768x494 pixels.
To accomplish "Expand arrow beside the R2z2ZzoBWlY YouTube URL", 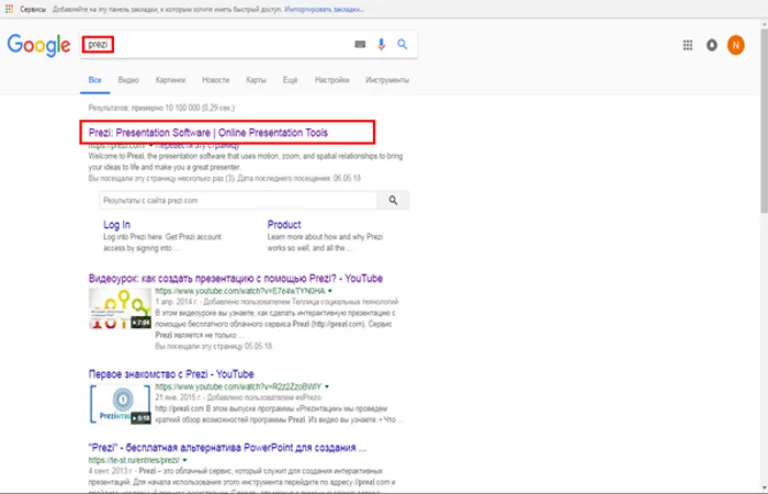I will pos(327,386).
